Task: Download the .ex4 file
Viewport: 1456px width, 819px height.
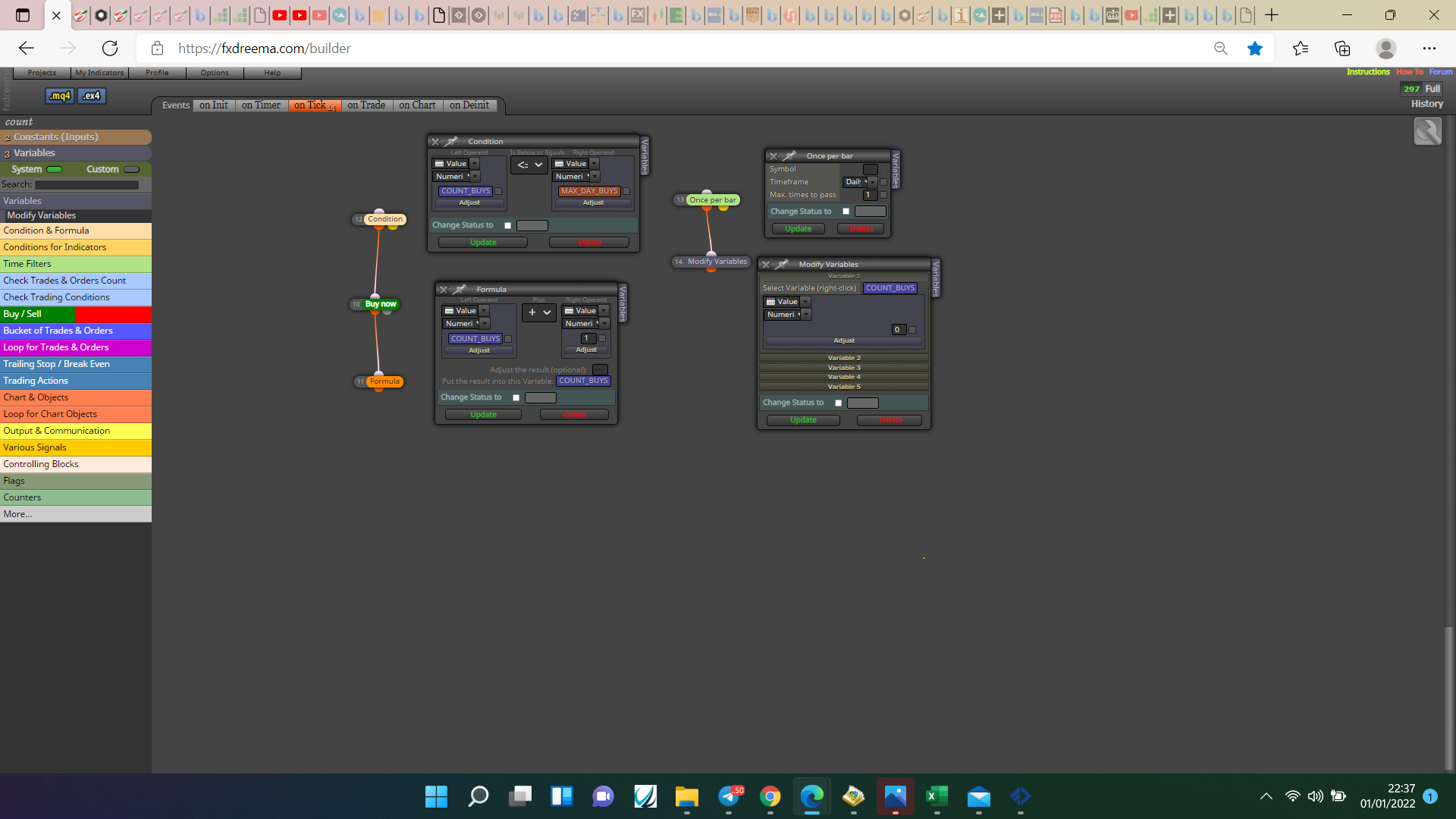Action: 92,96
